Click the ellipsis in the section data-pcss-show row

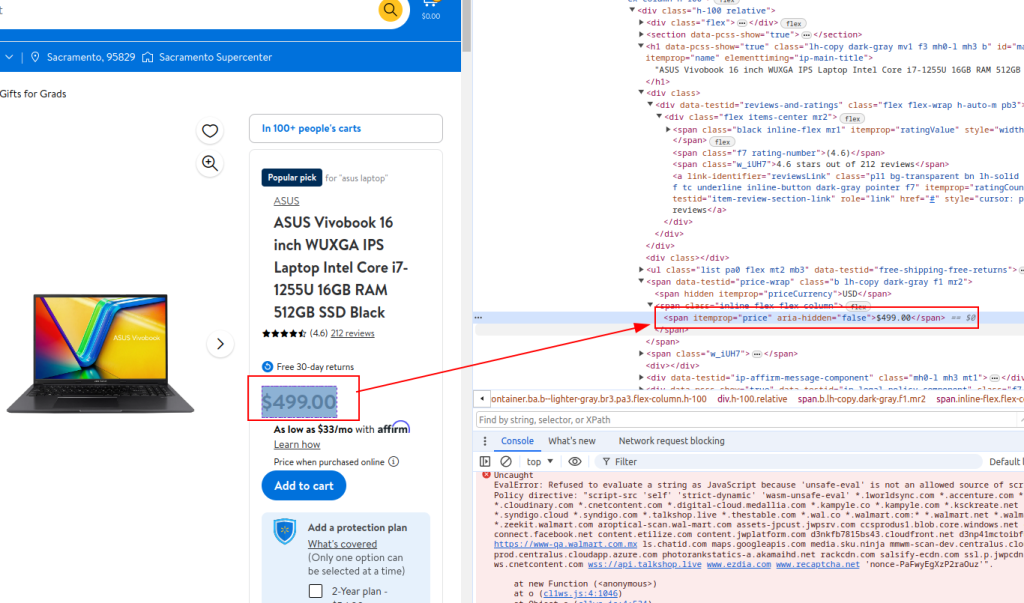click(x=807, y=35)
